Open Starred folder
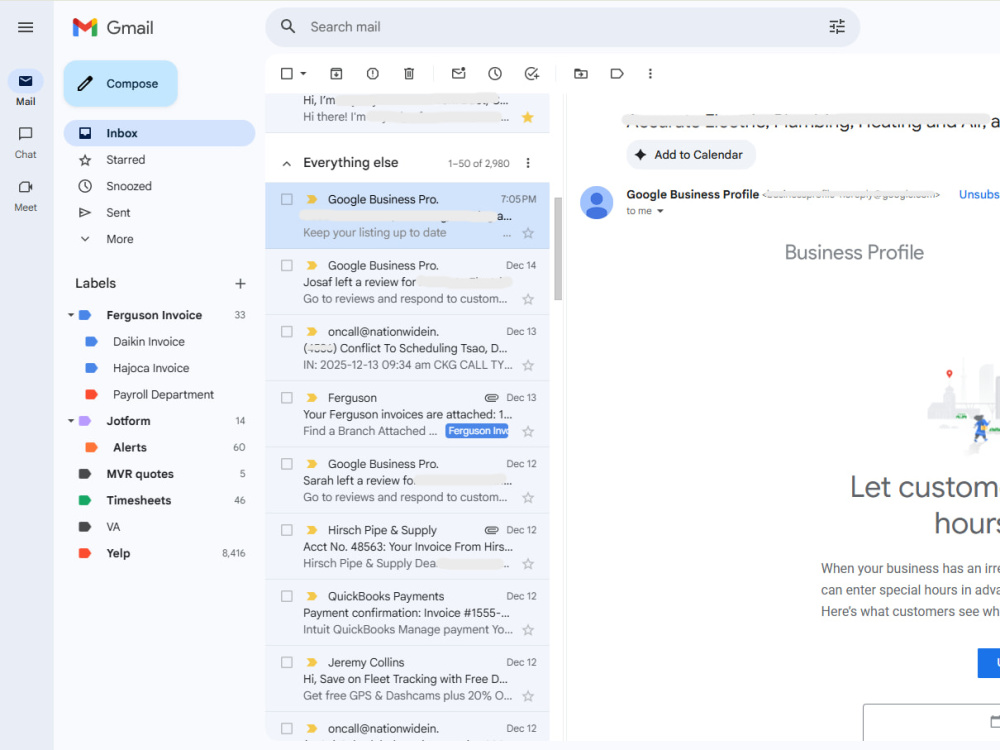 tap(159, 160)
